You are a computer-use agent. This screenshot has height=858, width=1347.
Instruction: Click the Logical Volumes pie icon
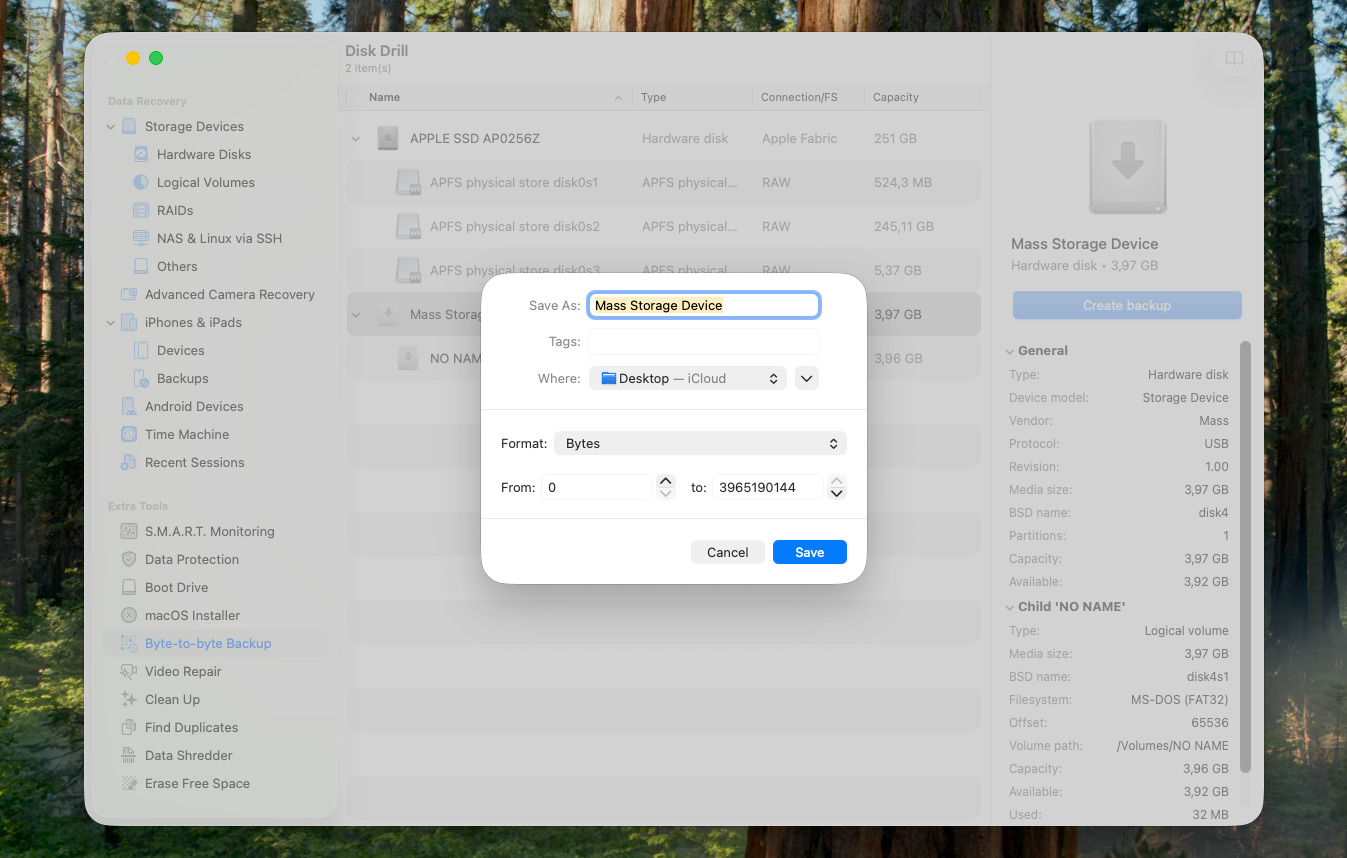click(x=141, y=183)
